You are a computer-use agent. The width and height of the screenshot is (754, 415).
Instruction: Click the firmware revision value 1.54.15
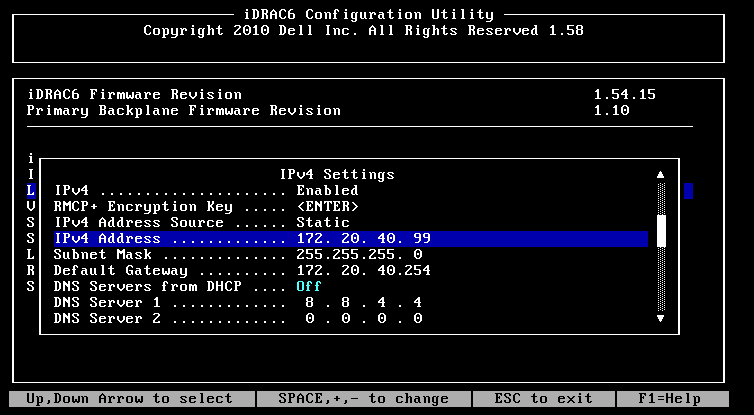[625, 94]
